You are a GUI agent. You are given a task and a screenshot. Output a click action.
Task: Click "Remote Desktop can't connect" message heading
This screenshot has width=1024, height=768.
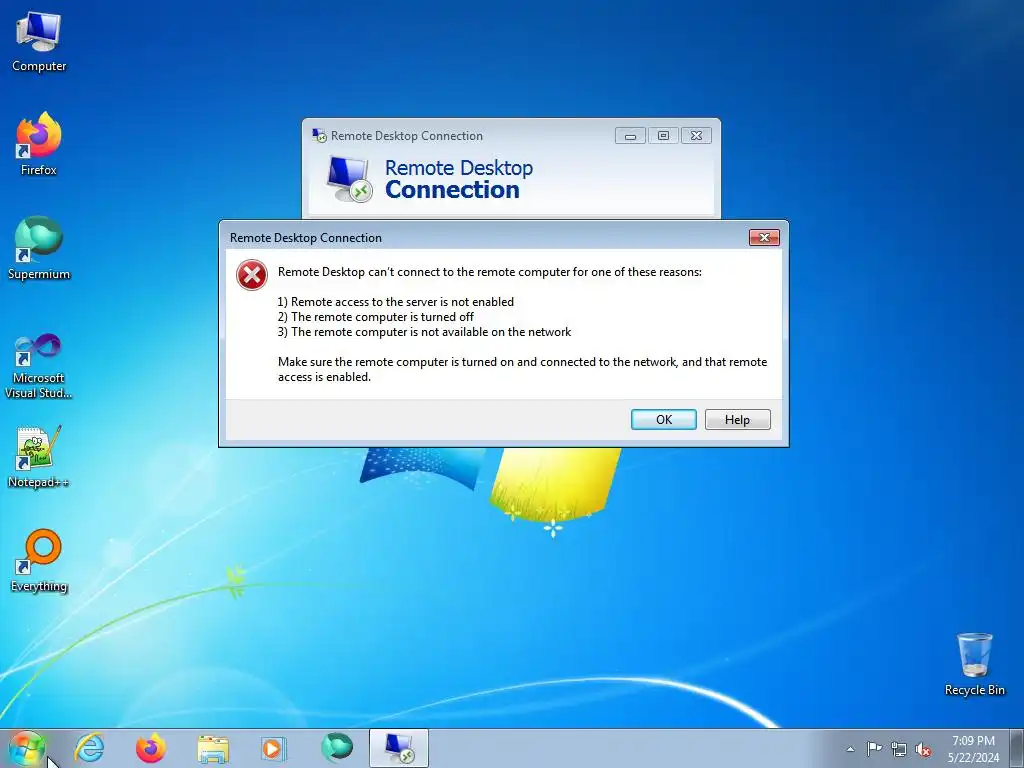[490, 272]
